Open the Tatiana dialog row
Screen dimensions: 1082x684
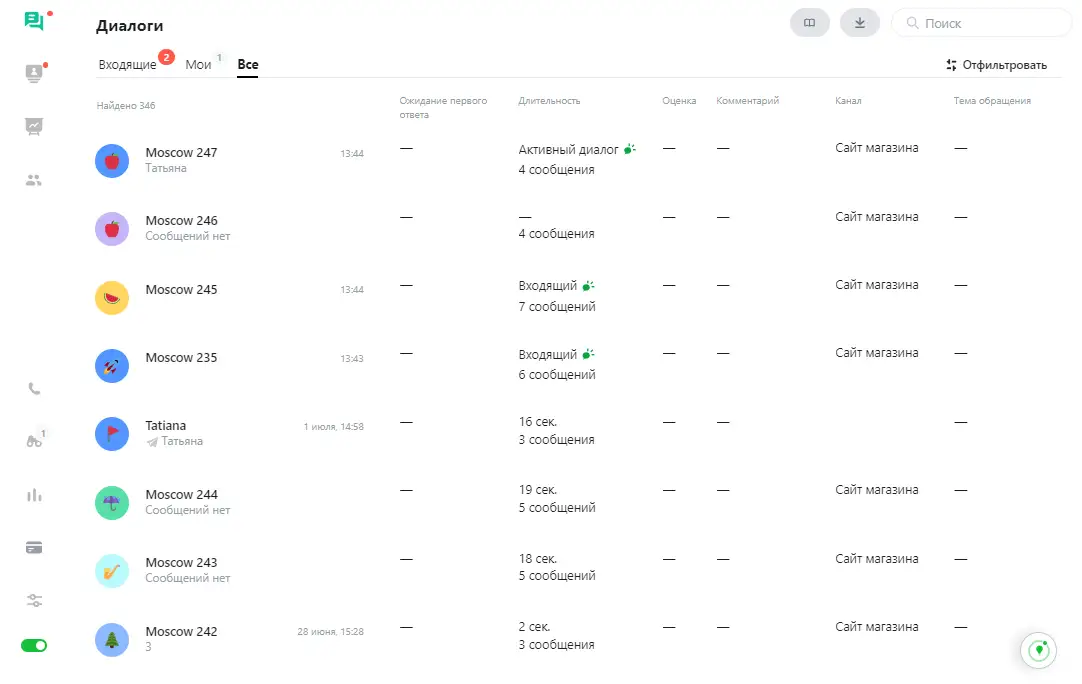click(x=165, y=426)
